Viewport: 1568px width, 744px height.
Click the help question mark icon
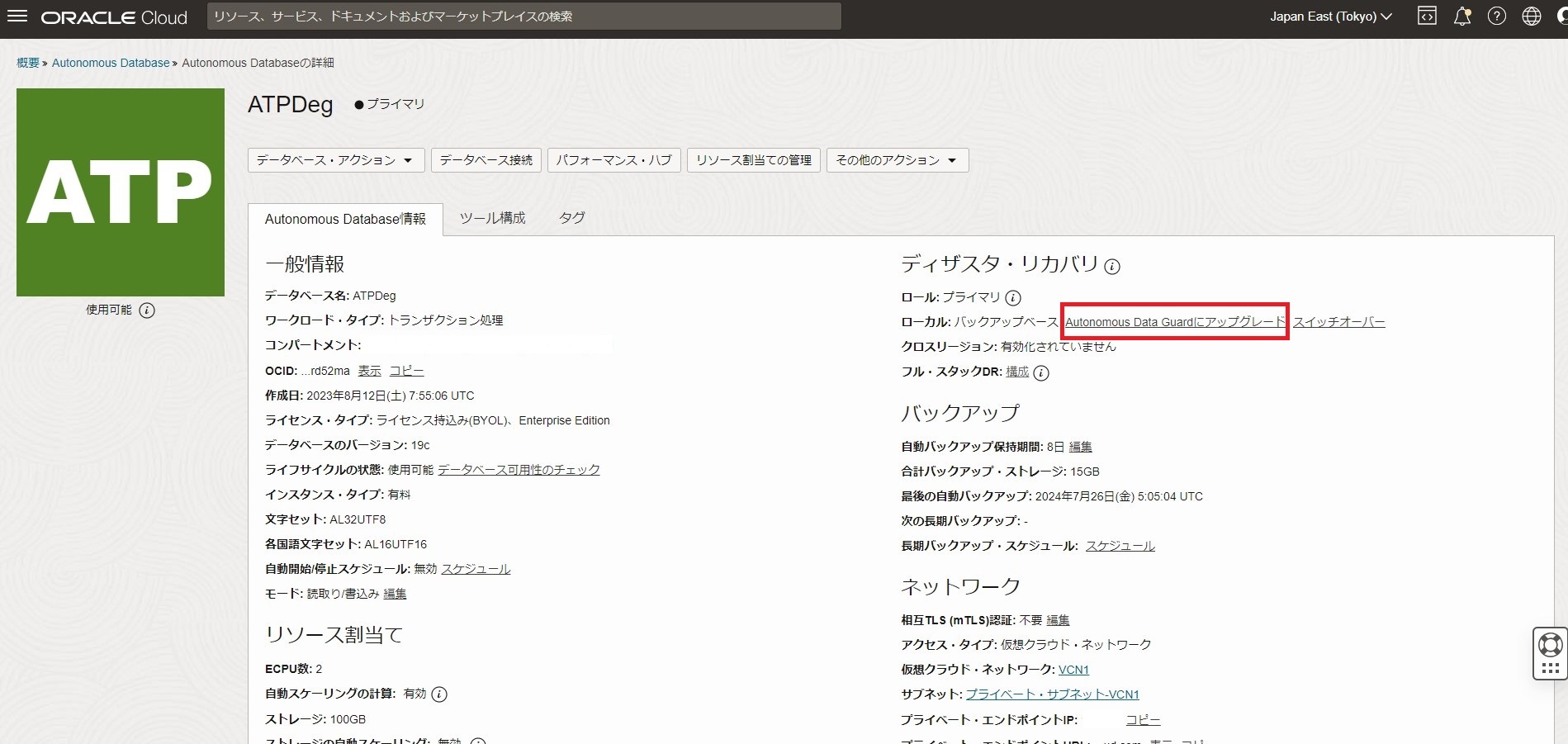click(1496, 17)
